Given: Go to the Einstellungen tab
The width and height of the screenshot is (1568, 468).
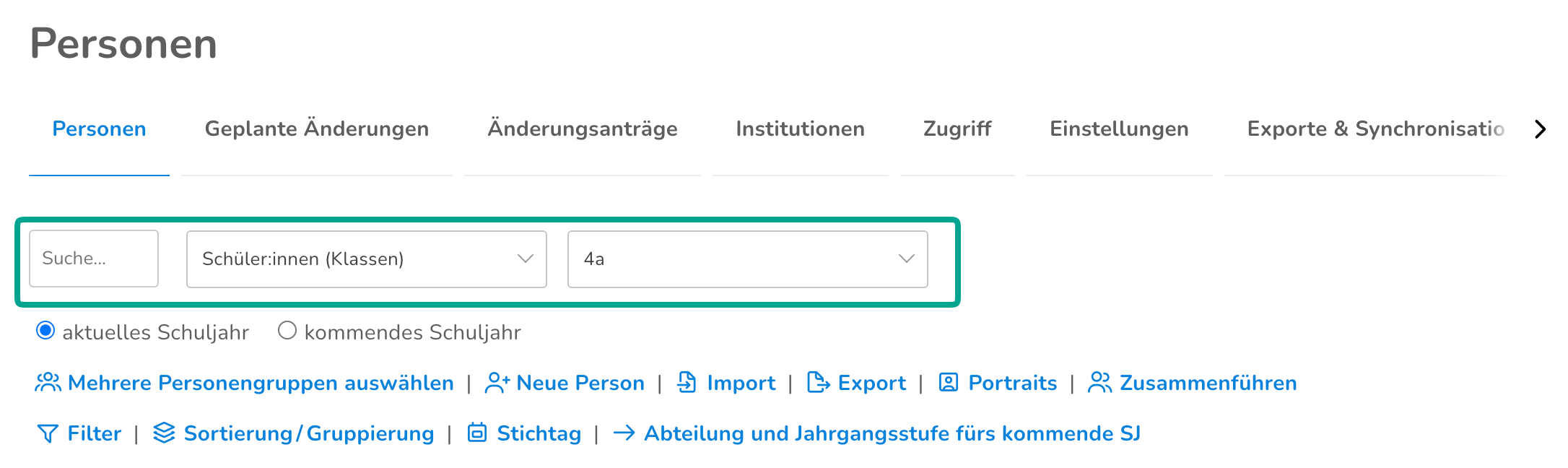Looking at the screenshot, I should coord(1120,129).
